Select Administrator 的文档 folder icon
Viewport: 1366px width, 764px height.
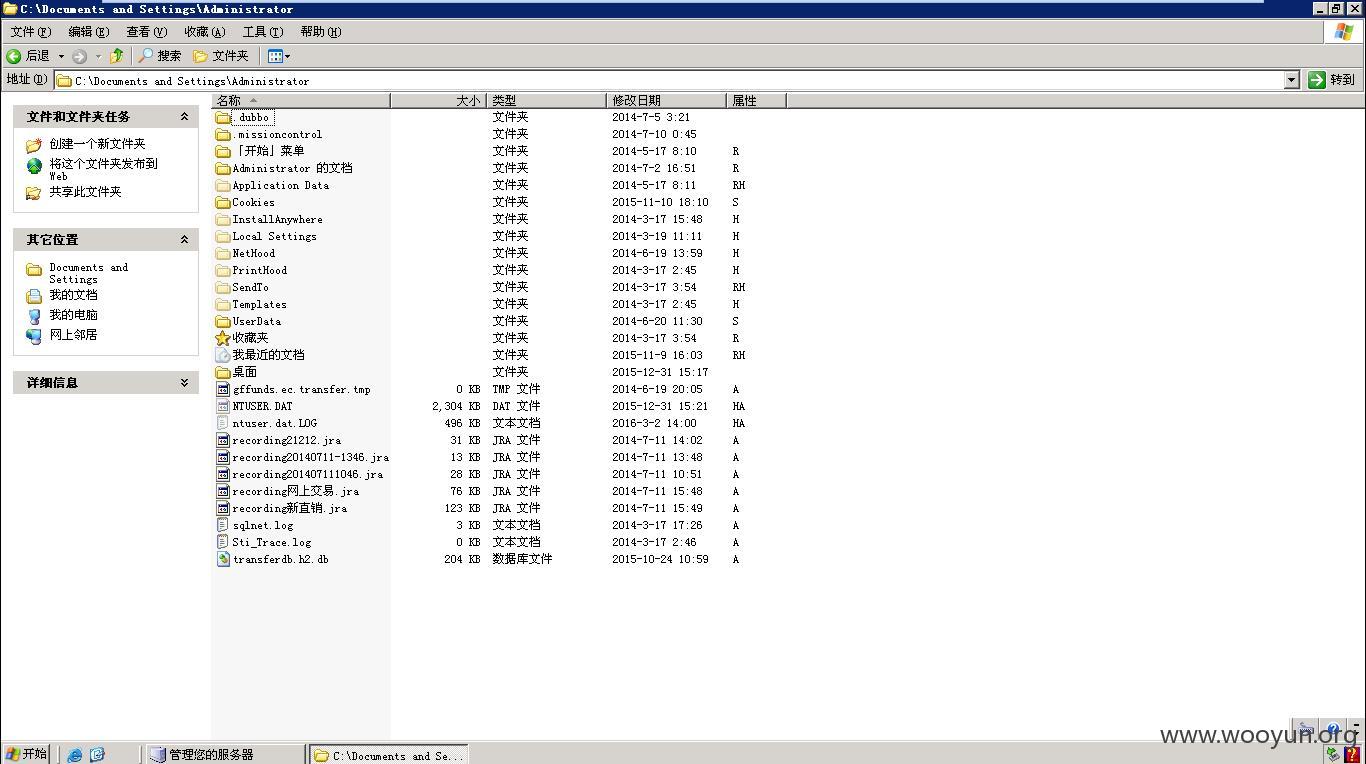point(223,168)
